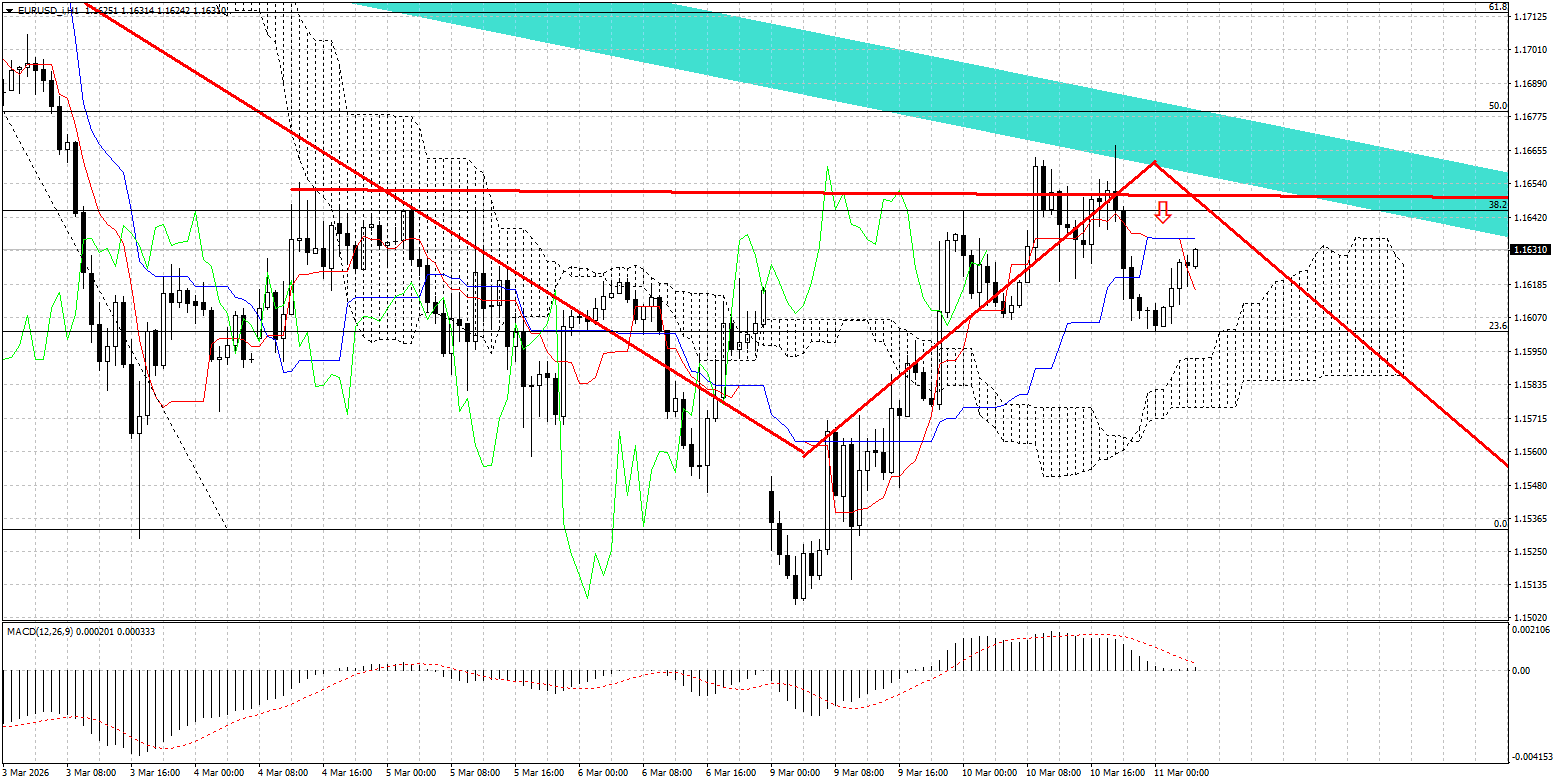Click the 1.15020 price axis label
The height and width of the screenshot is (784, 1554).
[x=1531, y=617]
